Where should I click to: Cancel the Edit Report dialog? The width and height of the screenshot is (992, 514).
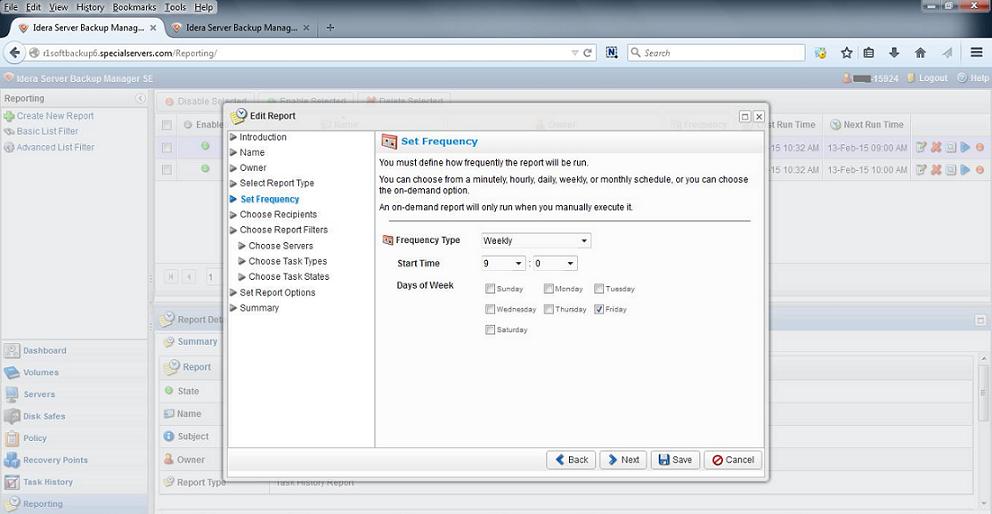pyautogui.click(x=733, y=460)
